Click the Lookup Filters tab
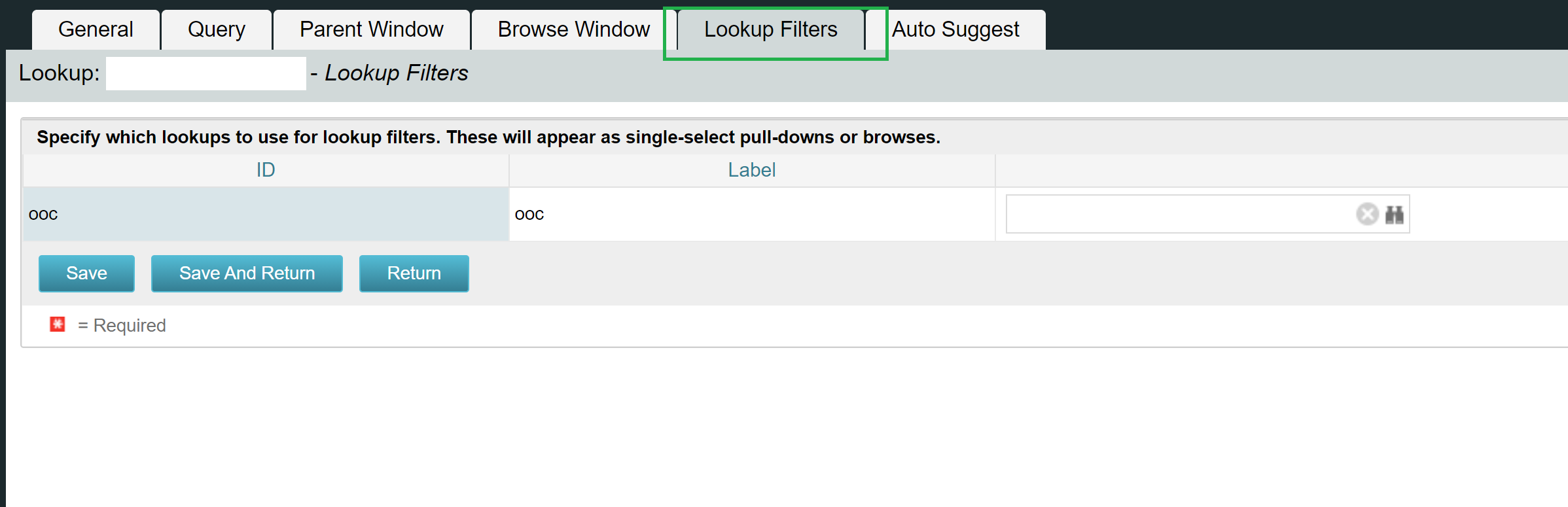The width and height of the screenshot is (1568, 507). point(770,29)
